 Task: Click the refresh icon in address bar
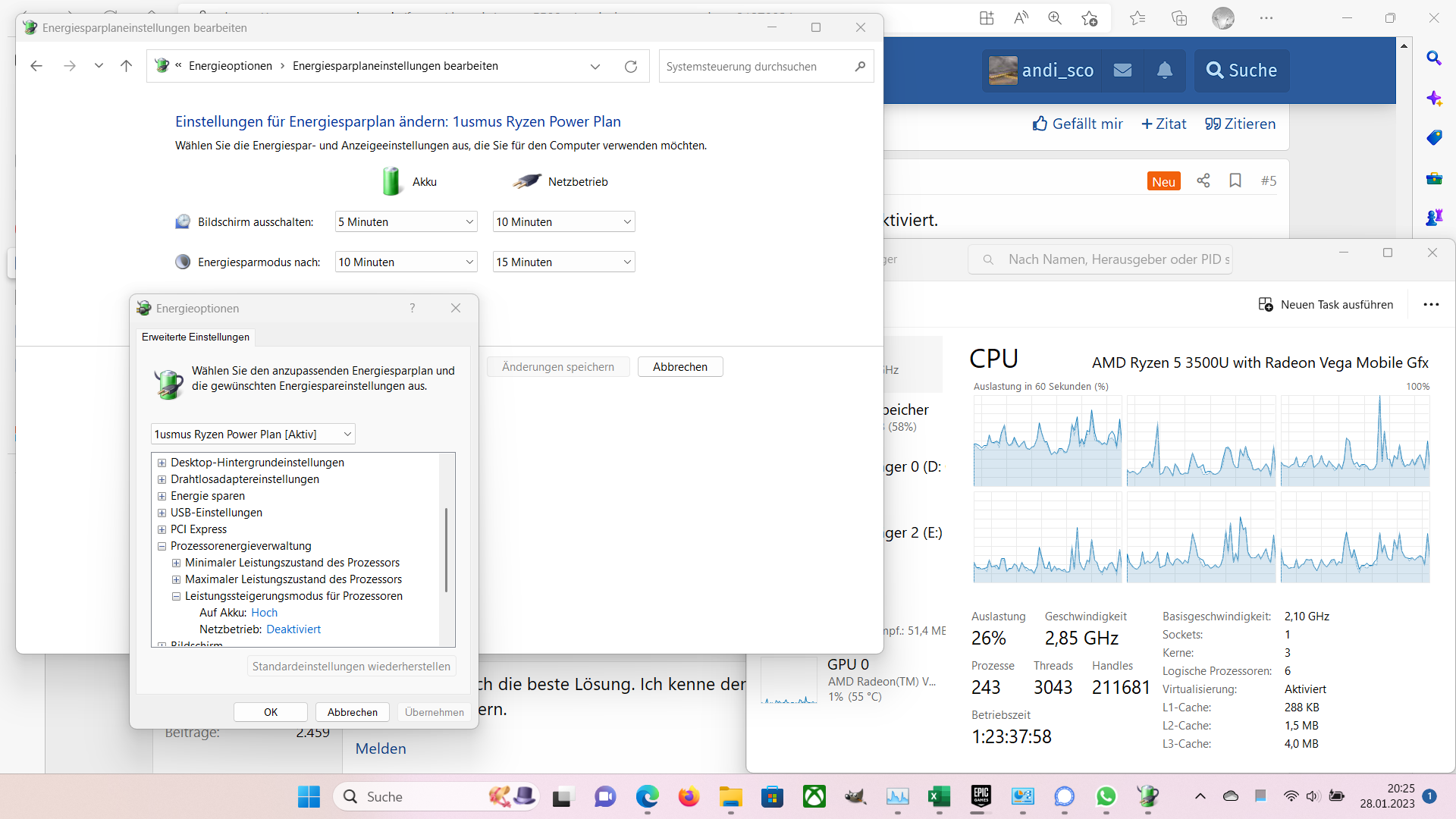pos(630,67)
